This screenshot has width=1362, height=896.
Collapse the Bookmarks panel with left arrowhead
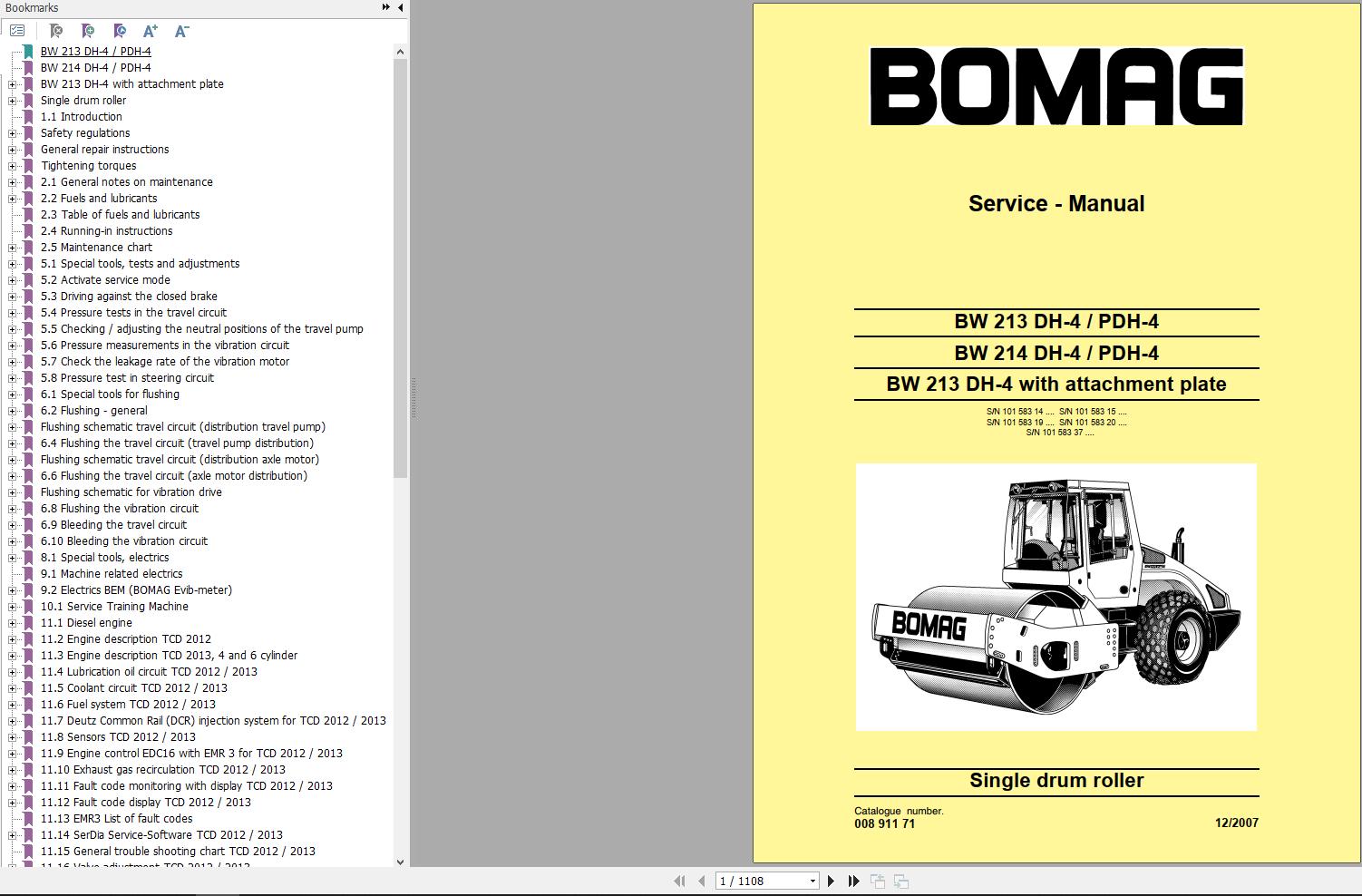[x=399, y=7]
